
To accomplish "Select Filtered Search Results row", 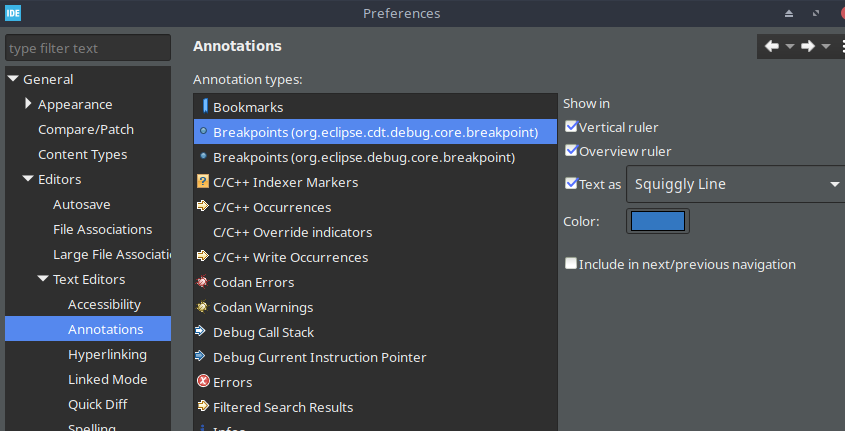I will (x=375, y=407).
